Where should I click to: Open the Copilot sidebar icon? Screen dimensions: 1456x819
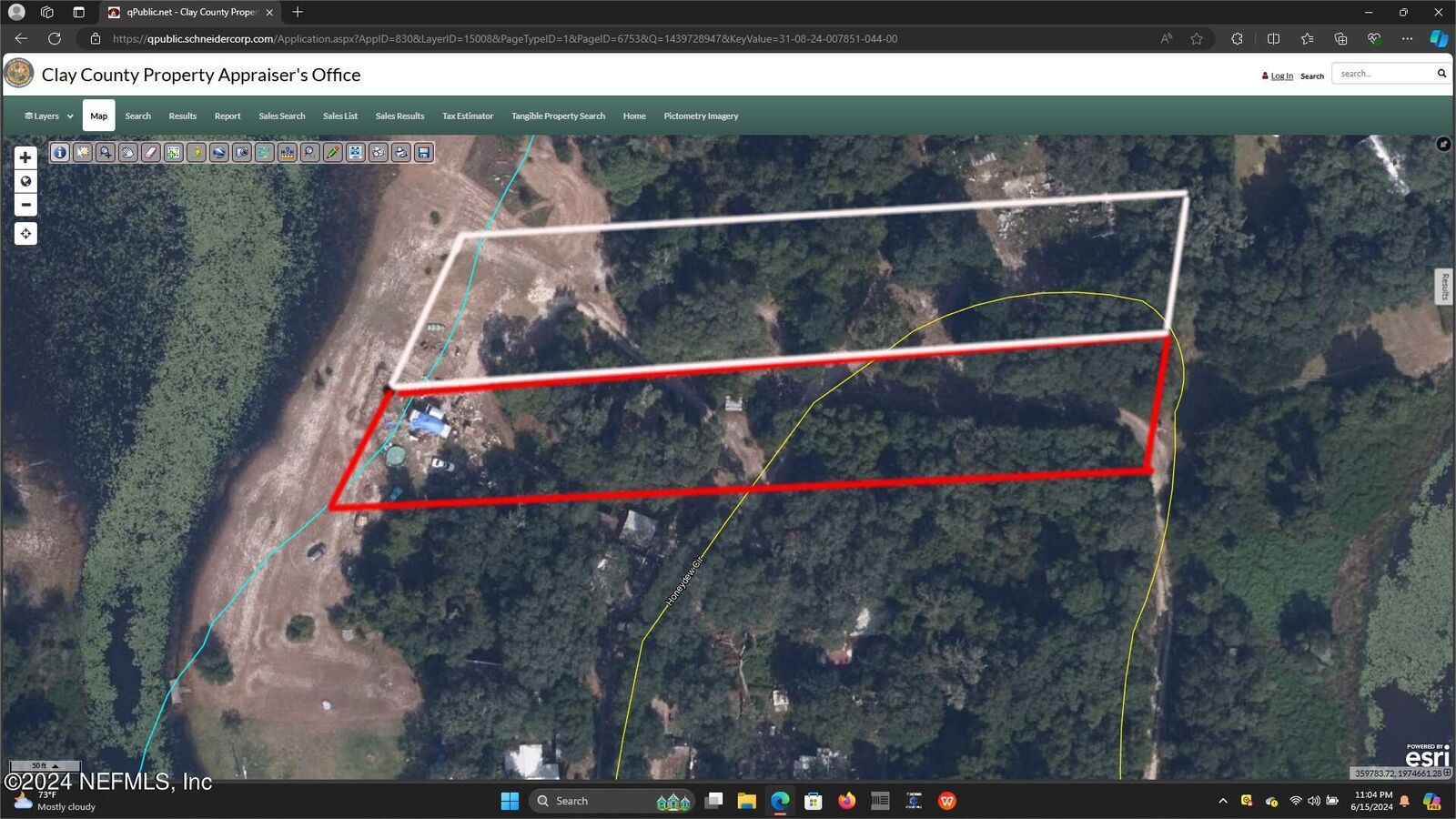click(1439, 39)
